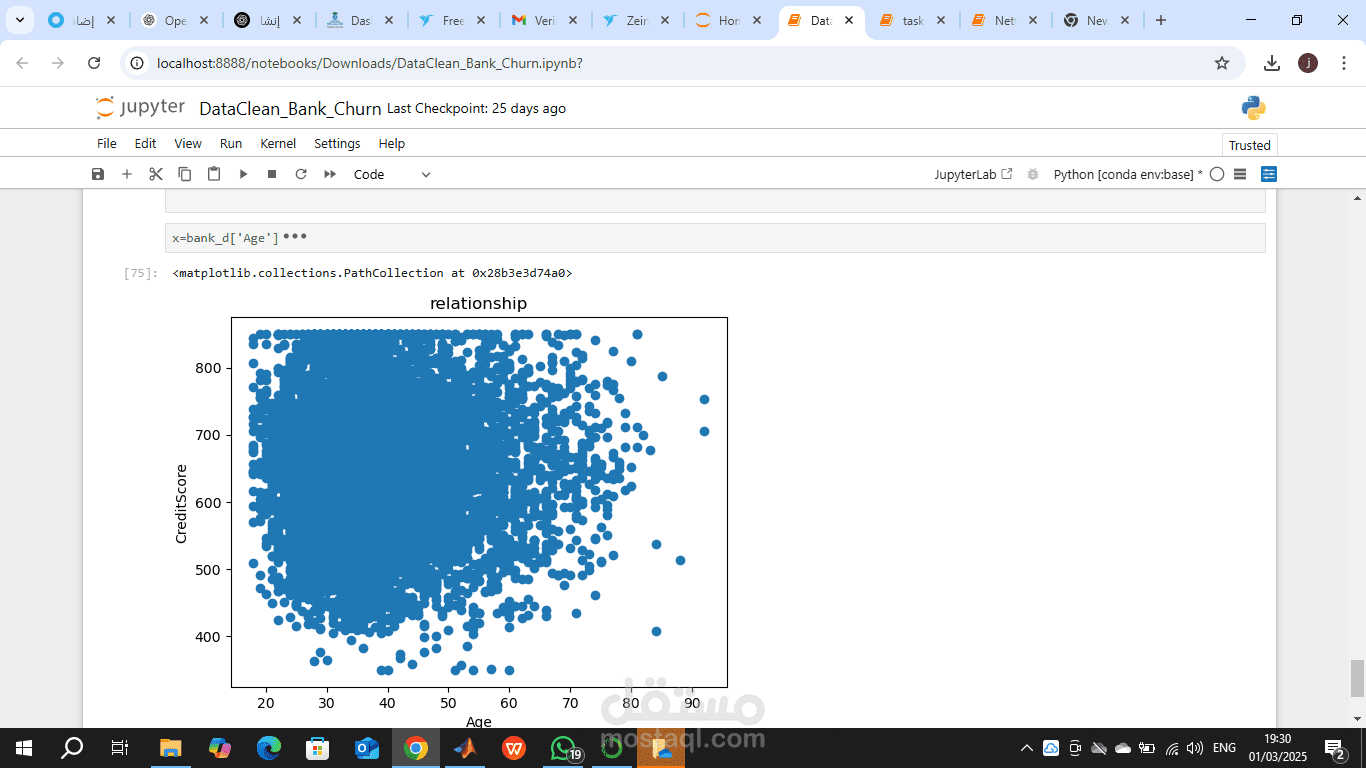The width and height of the screenshot is (1366, 768).
Task: Paste cell from clipboard in the toolbar
Action: tap(214, 174)
